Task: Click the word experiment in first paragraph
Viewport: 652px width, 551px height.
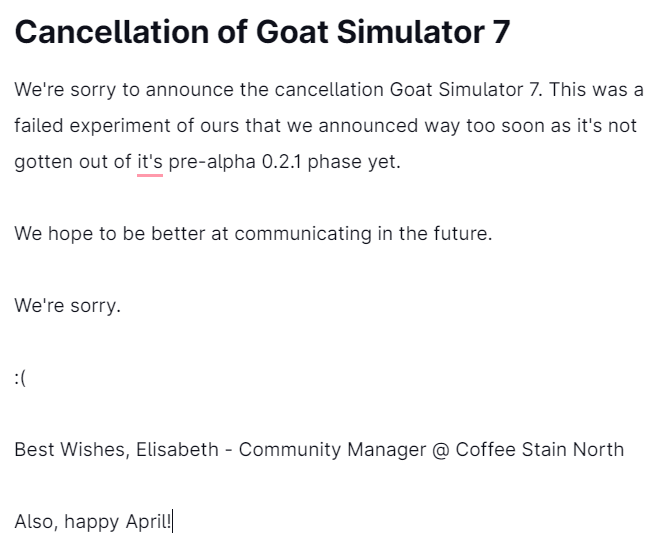Action: click(x=120, y=126)
